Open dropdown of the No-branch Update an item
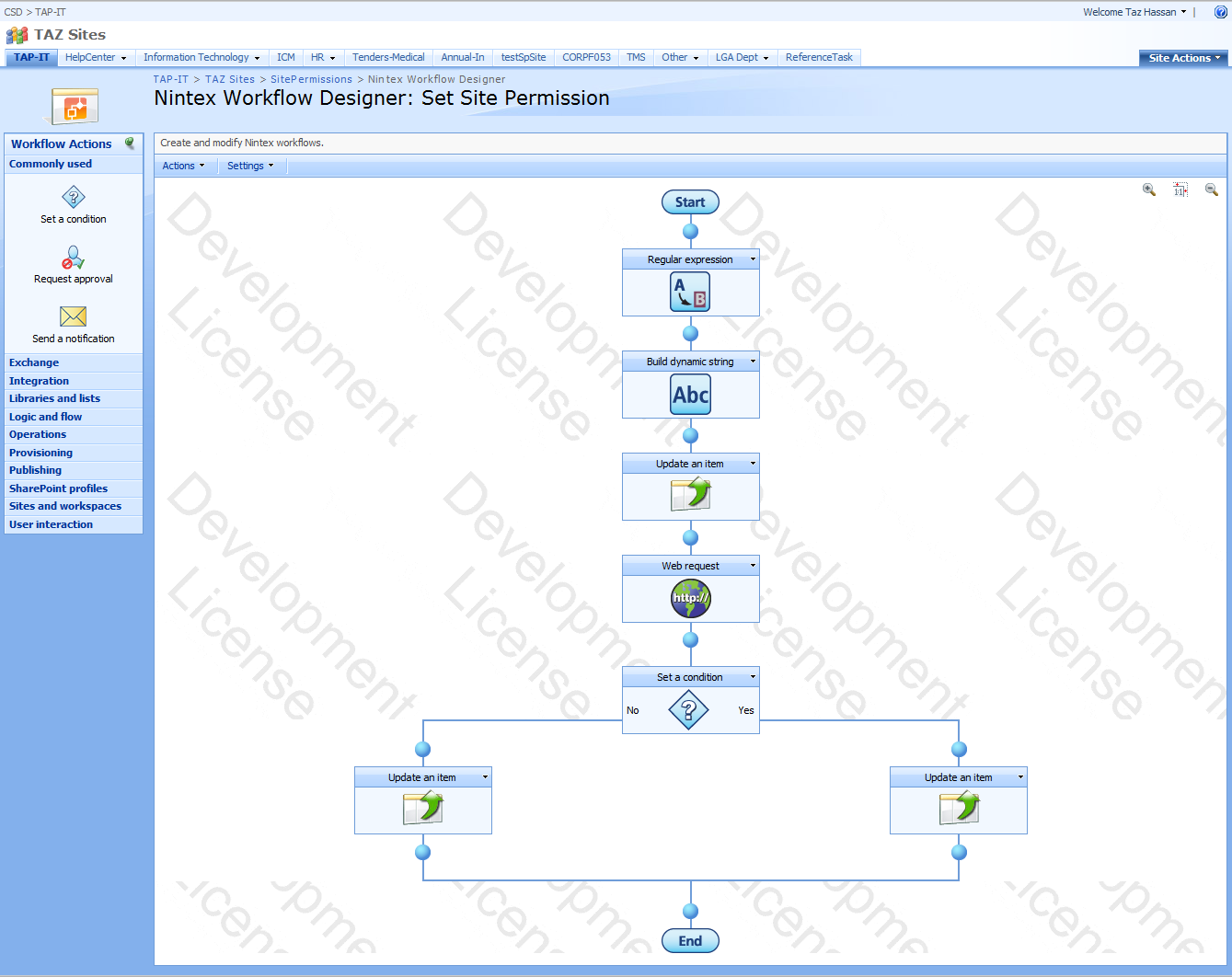The image size is (1232, 977). click(x=485, y=777)
